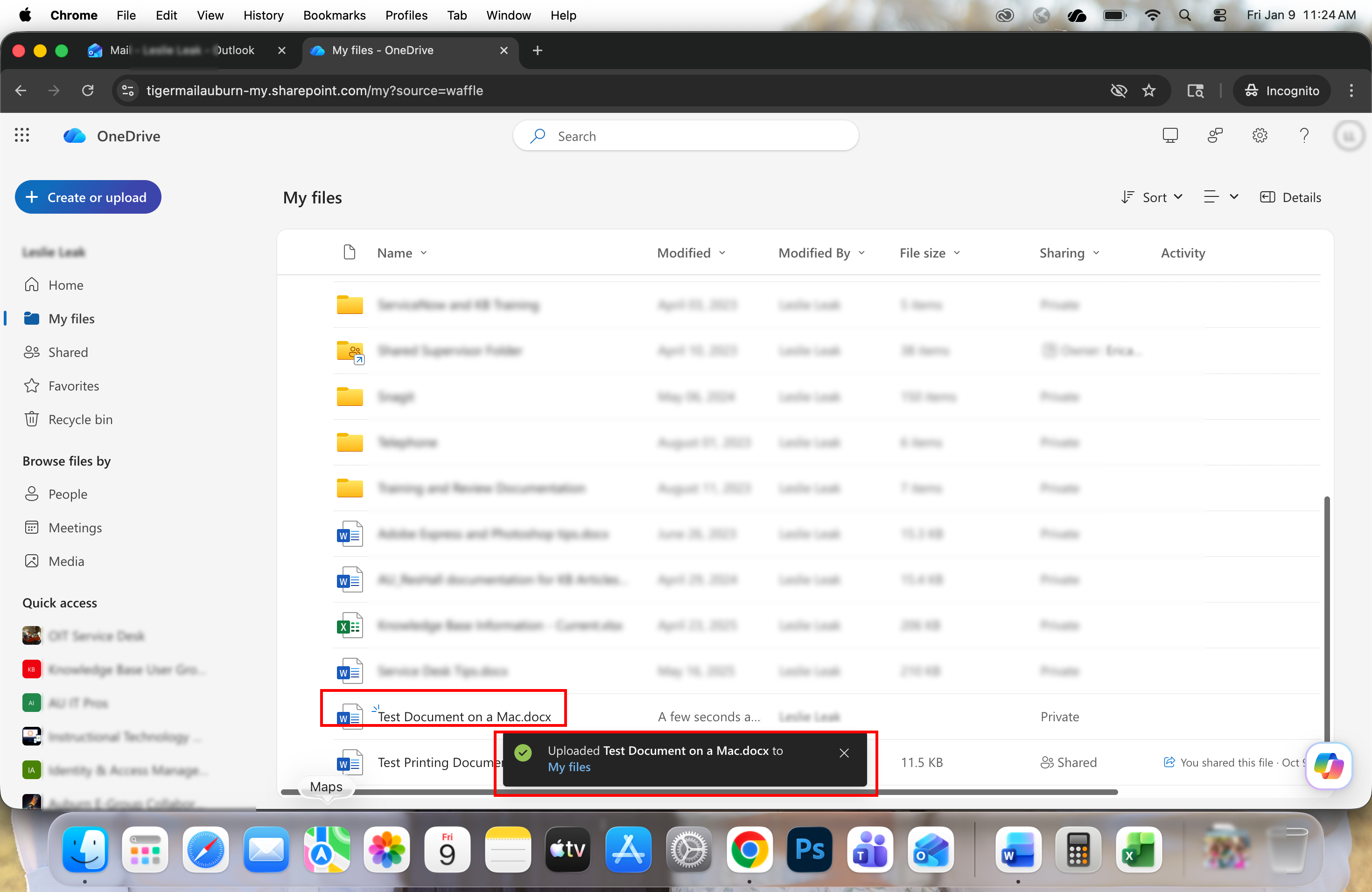Click the Copilot icon in the bottom right corner
The image size is (1372, 892).
tap(1329, 767)
